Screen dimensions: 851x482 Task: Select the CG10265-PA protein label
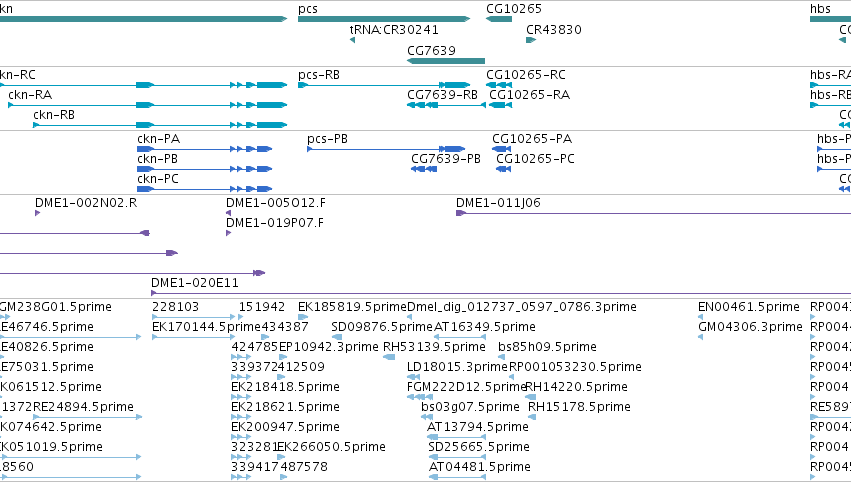pos(532,139)
